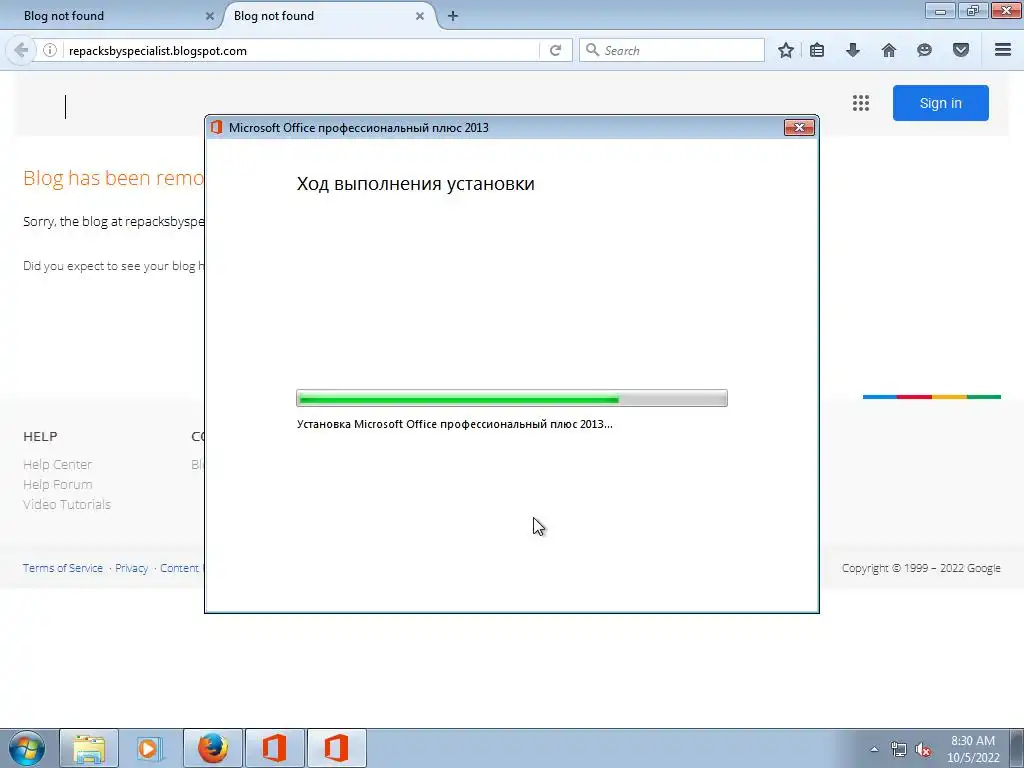
Task: Open Windows Start menu orb
Action: (27, 748)
